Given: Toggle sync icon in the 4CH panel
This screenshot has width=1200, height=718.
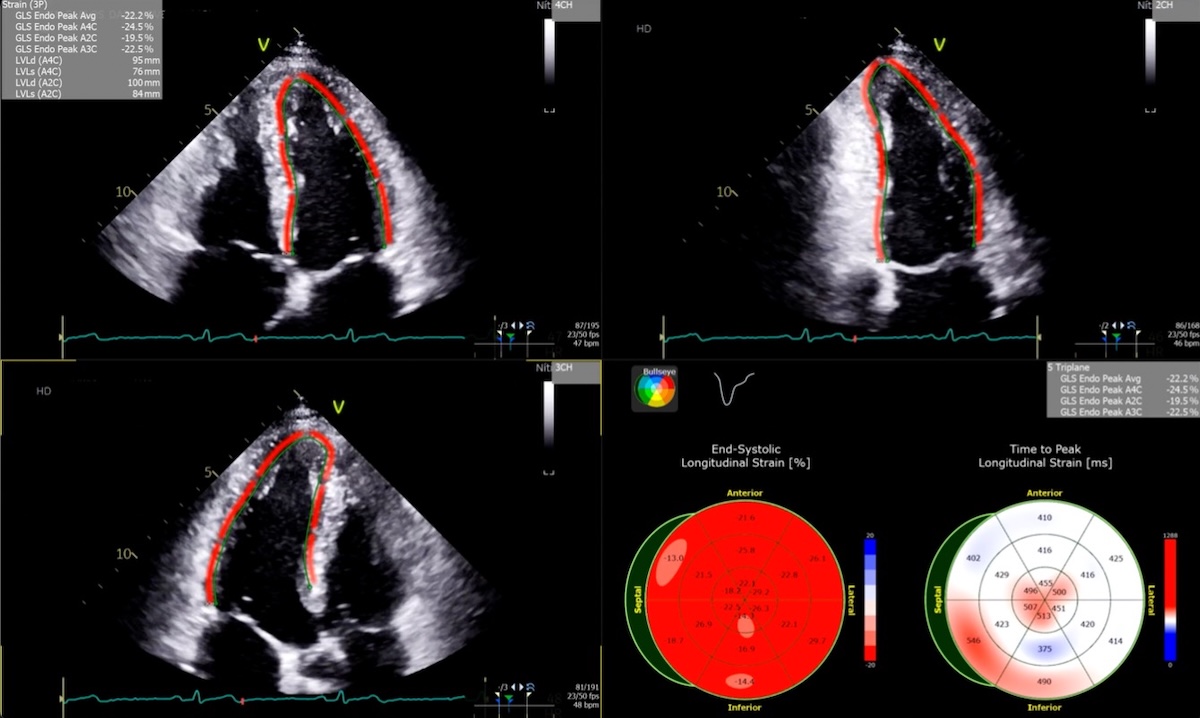Looking at the screenshot, I should (530, 325).
